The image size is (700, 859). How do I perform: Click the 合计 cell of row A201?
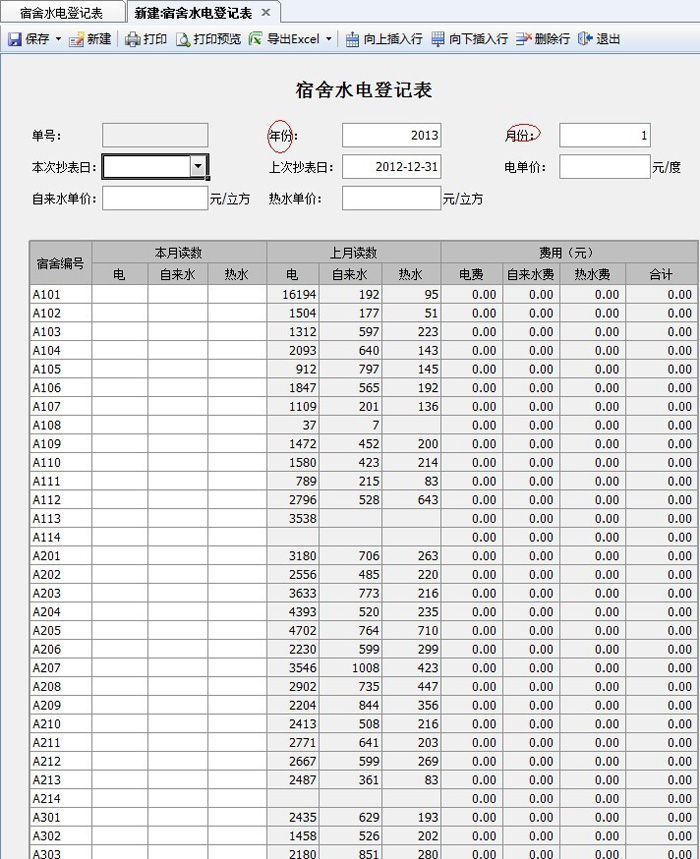661,556
